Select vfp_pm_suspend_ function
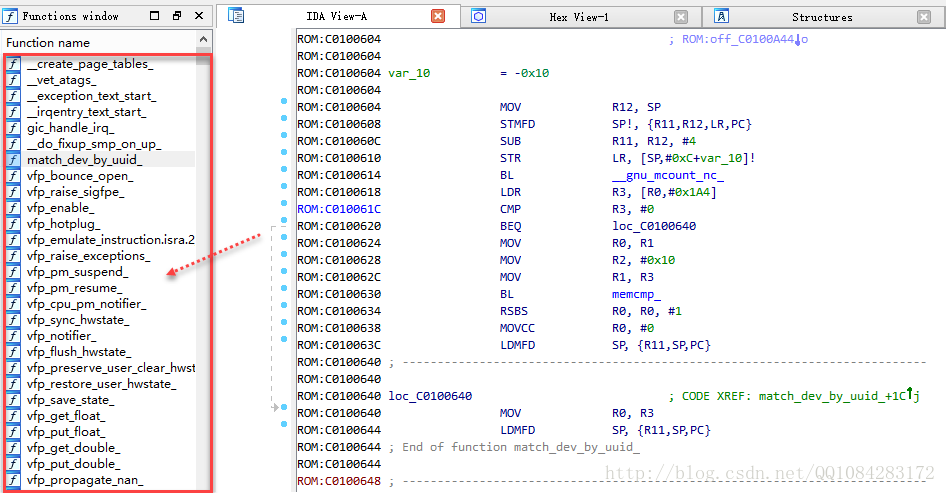Image resolution: width=946 pixels, height=493 pixels. (x=78, y=272)
